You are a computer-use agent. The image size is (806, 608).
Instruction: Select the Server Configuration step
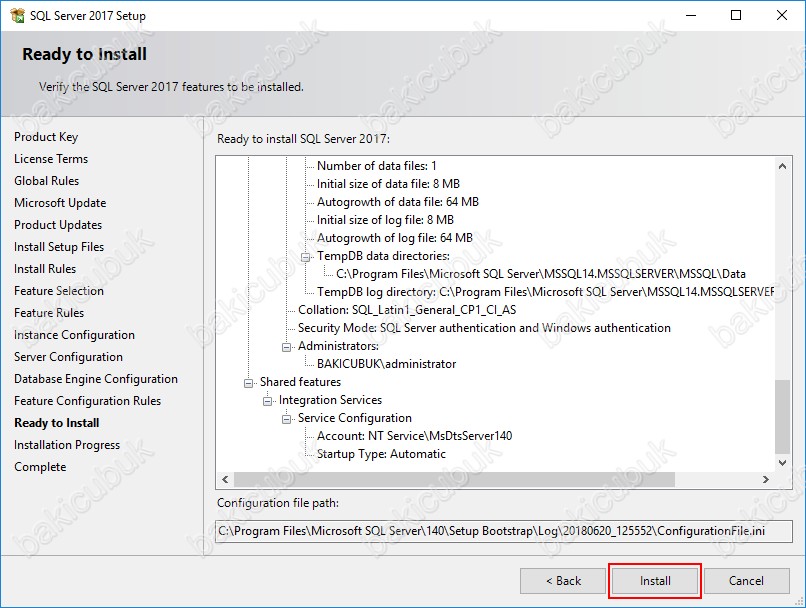[68, 357]
